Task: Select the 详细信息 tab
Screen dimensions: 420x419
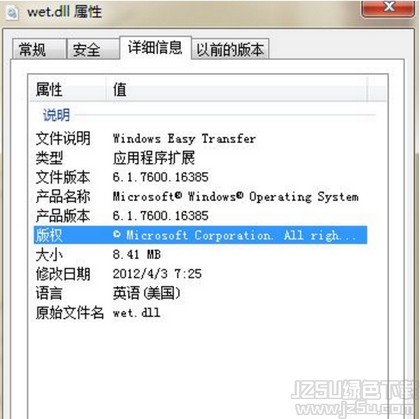Action: point(155,47)
